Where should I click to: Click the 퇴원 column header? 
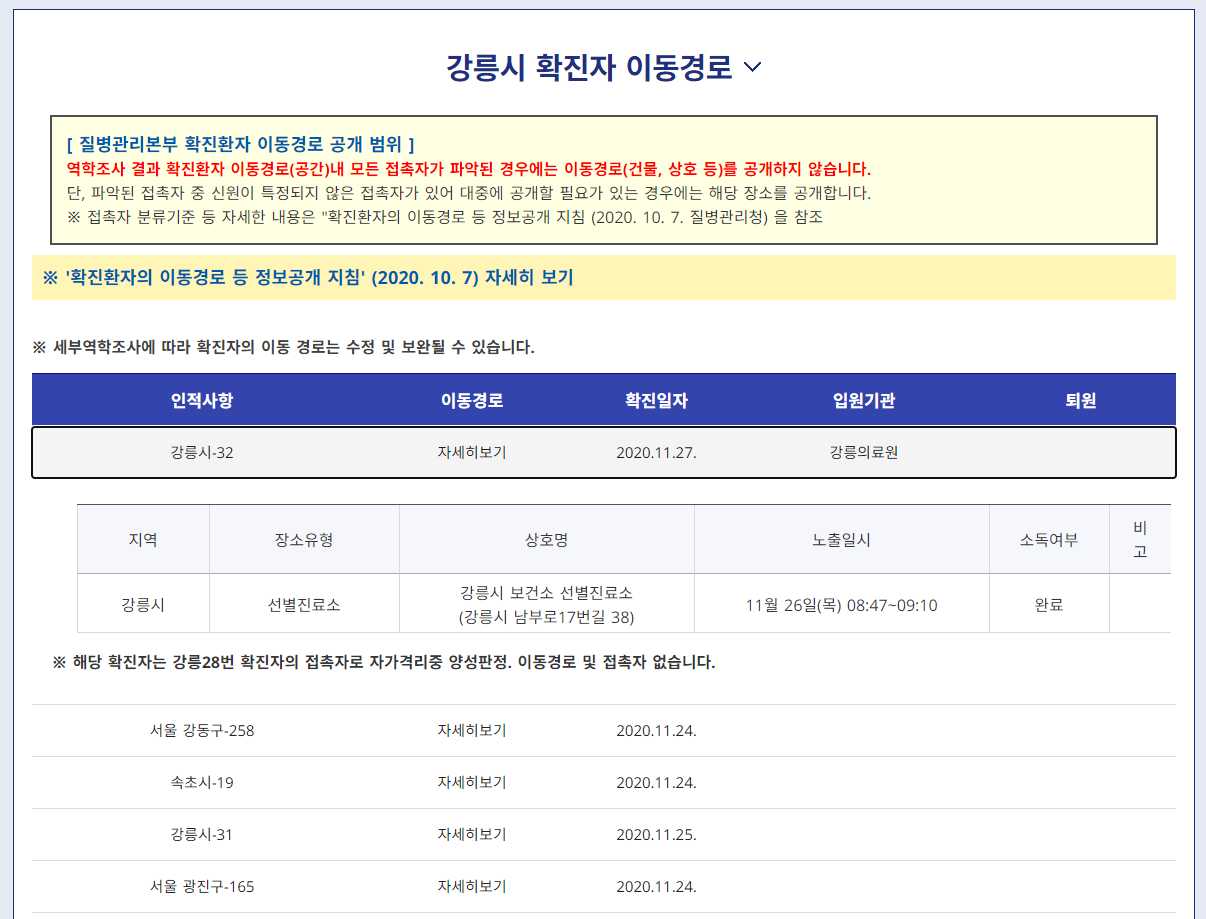click(x=1081, y=401)
